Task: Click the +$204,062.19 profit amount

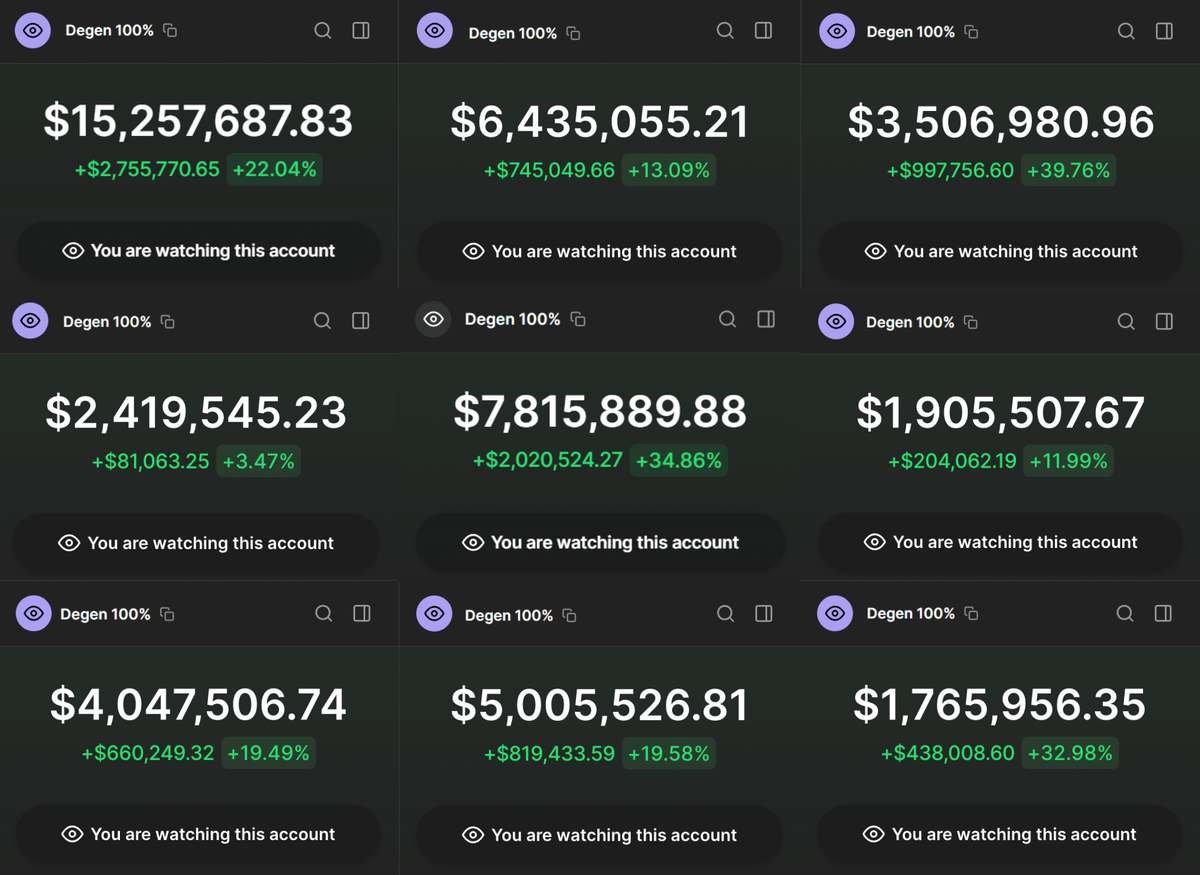Action: (952, 461)
